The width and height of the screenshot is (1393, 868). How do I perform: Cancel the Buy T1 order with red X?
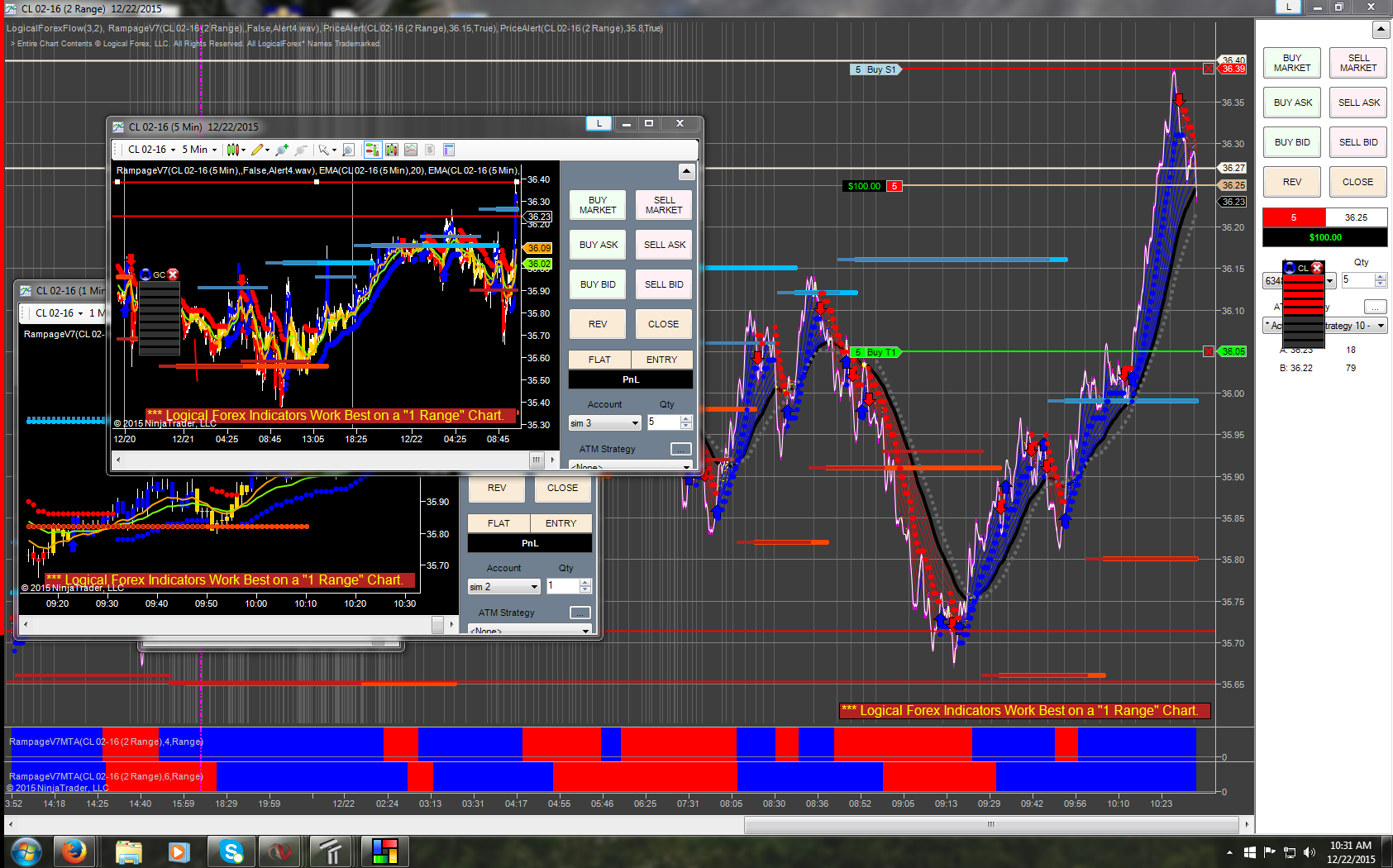[1209, 351]
